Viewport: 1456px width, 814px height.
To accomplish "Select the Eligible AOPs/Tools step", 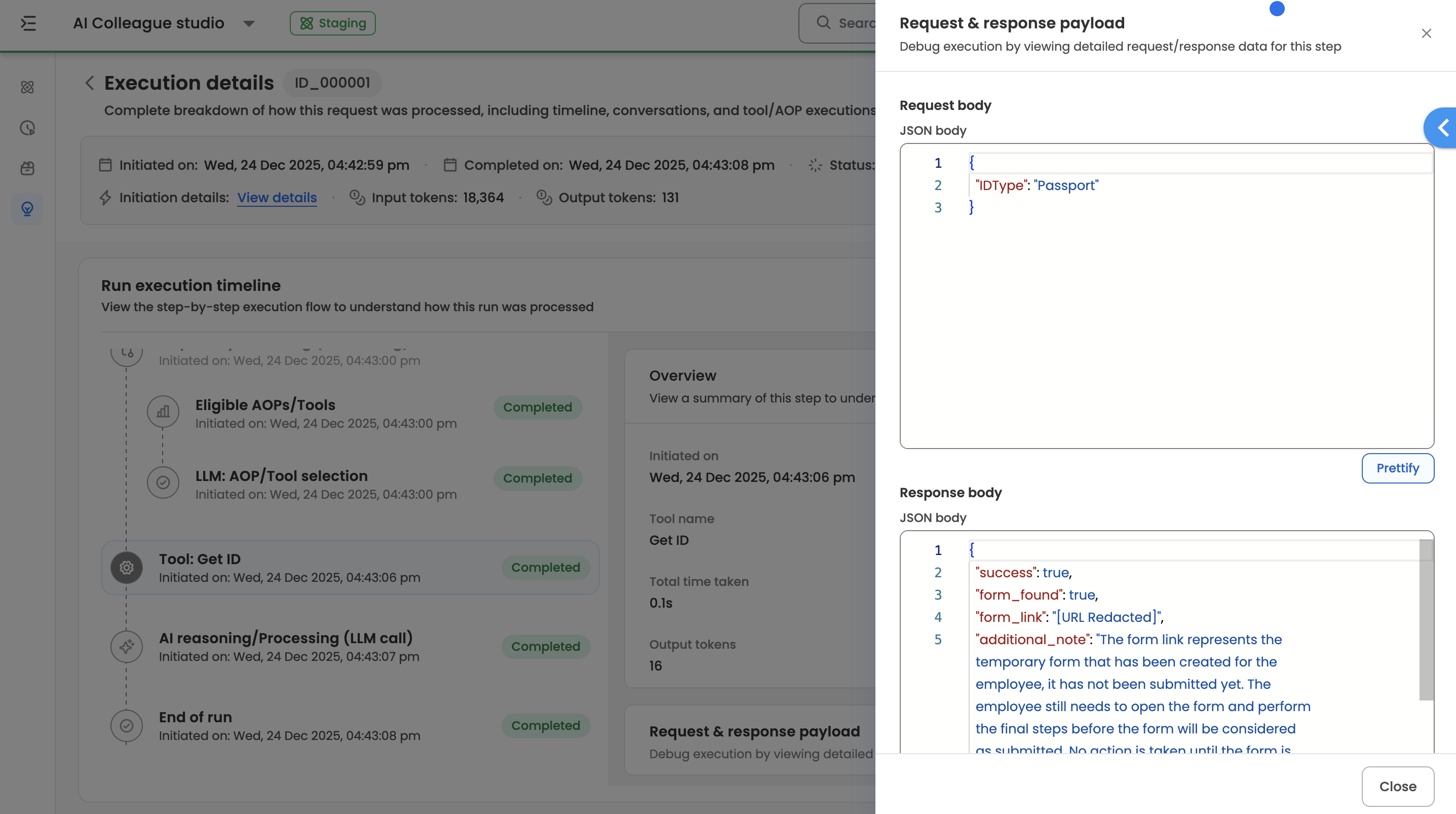I will point(365,413).
